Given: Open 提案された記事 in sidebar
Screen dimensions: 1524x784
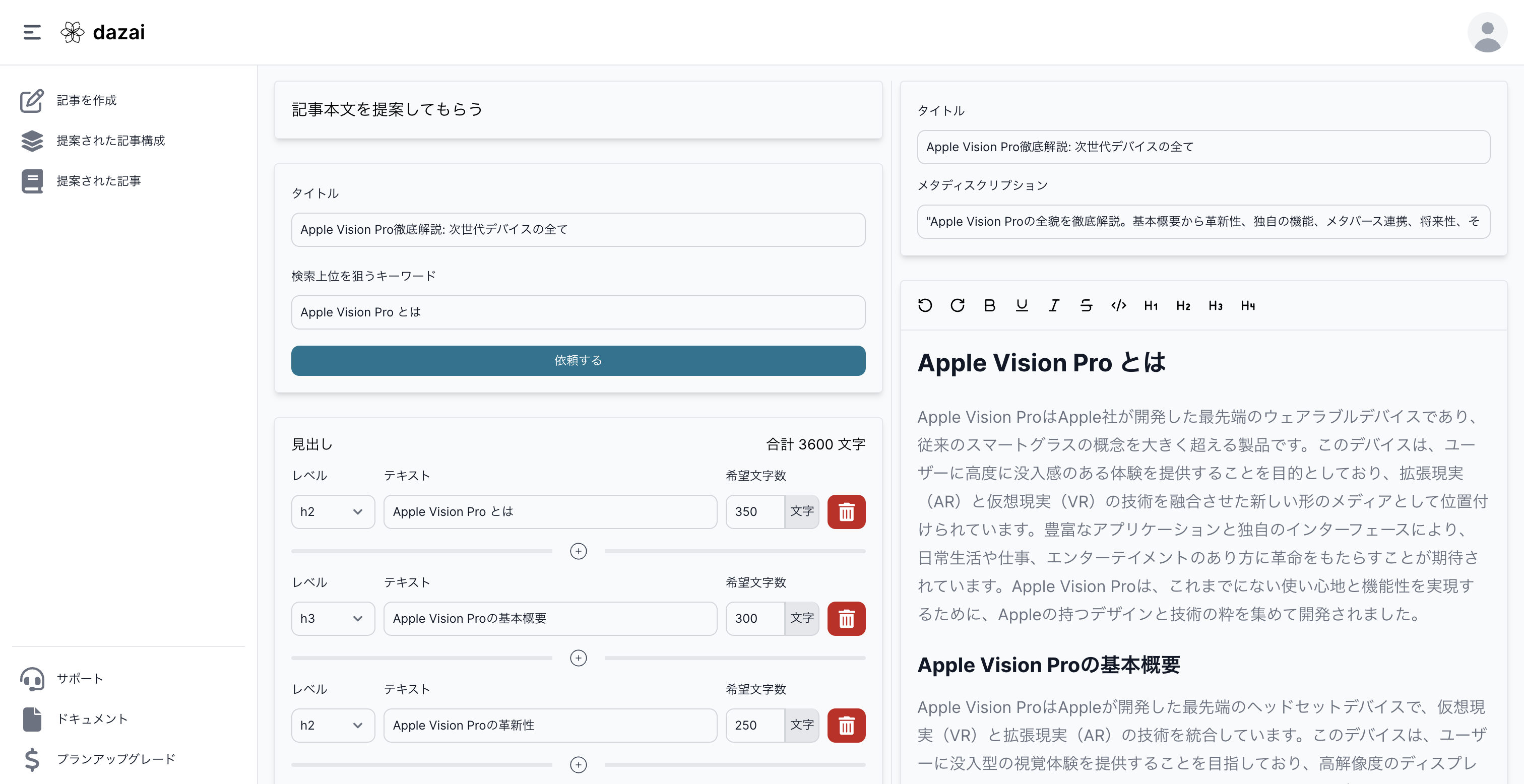Looking at the screenshot, I should pos(99,181).
